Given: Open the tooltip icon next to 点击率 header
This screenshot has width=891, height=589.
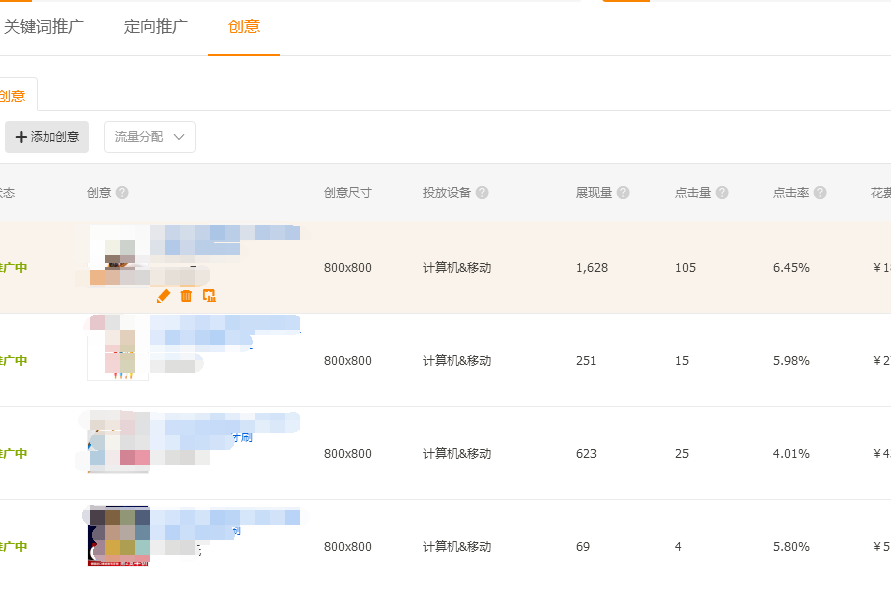Looking at the screenshot, I should pyautogui.click(x=819, y=192).
